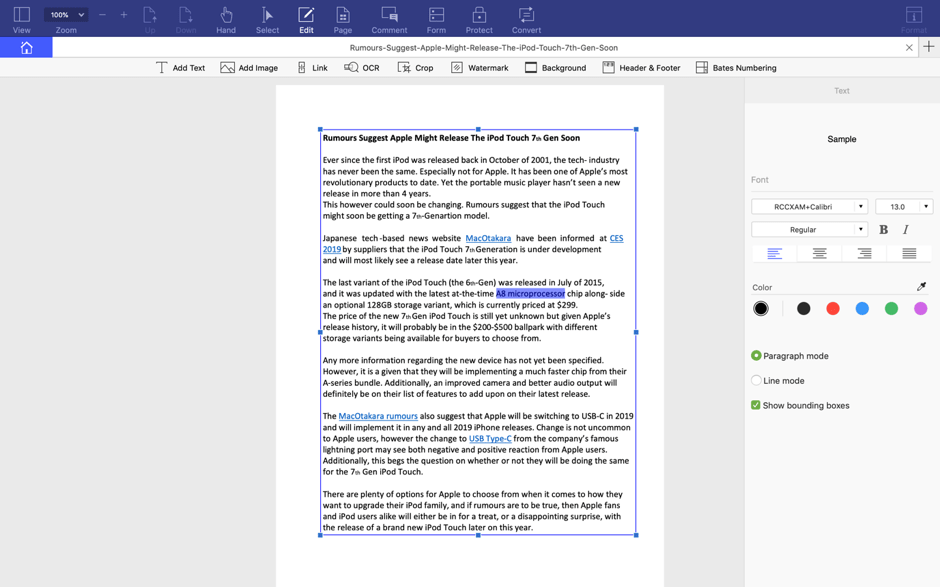Click the USB Type-C link
The height and width of the screenshot is (587, 940).
[x=490, y=438]
